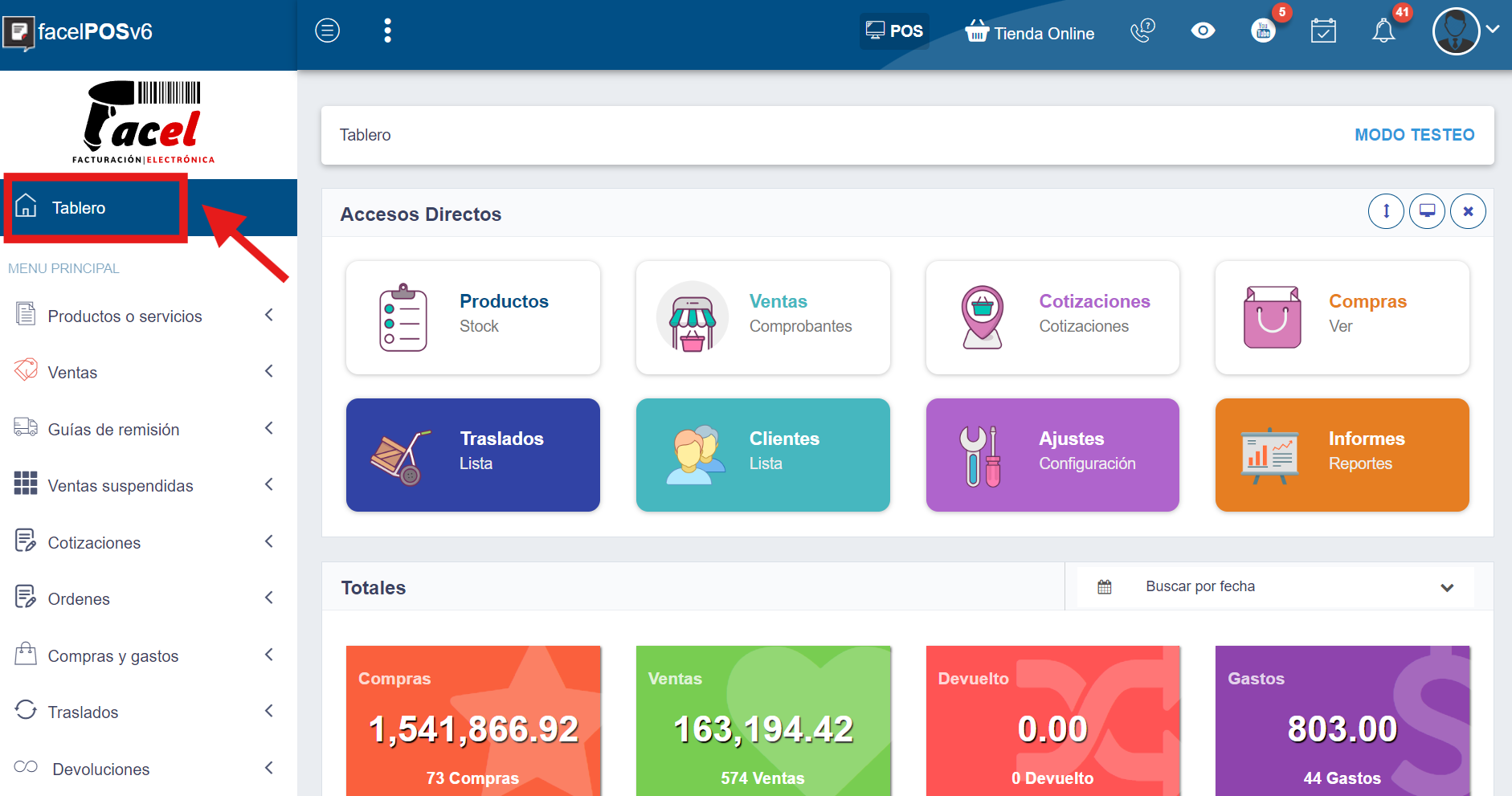Click the YouTube tutorials icon
Viewport: 1512px width, 796px height.
point(1263,31)
